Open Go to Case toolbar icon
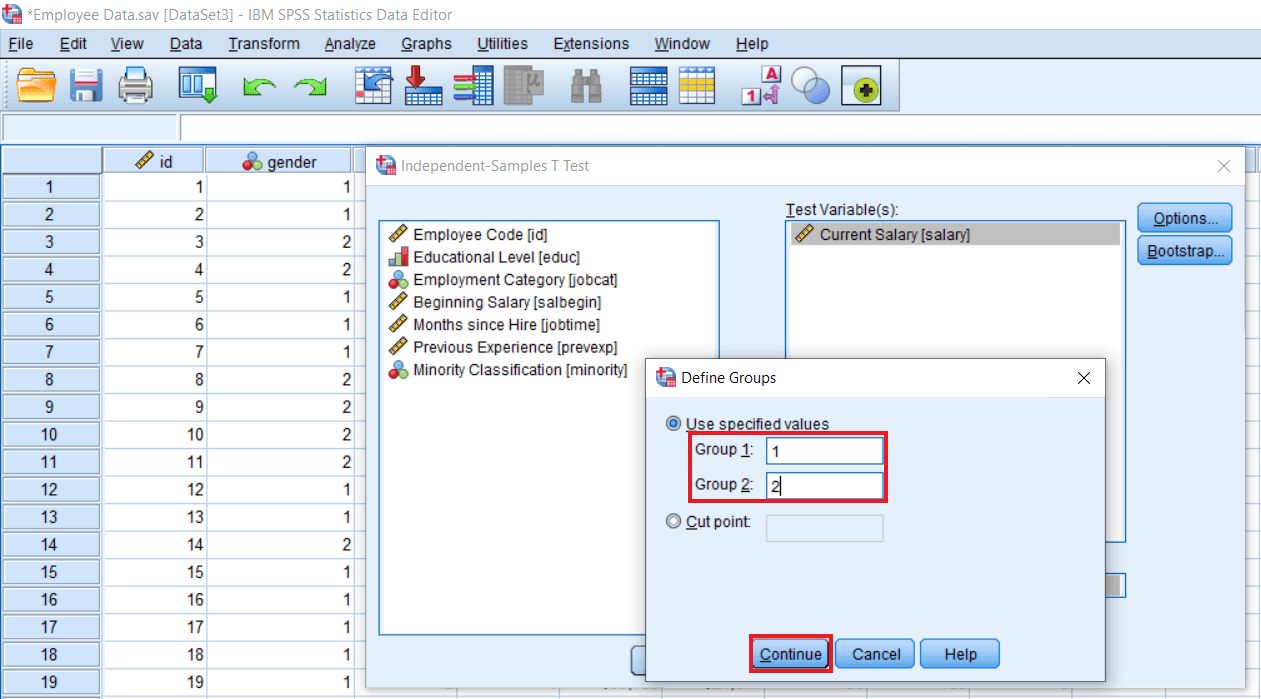The image size is (1261, 699). click(374, 87)
